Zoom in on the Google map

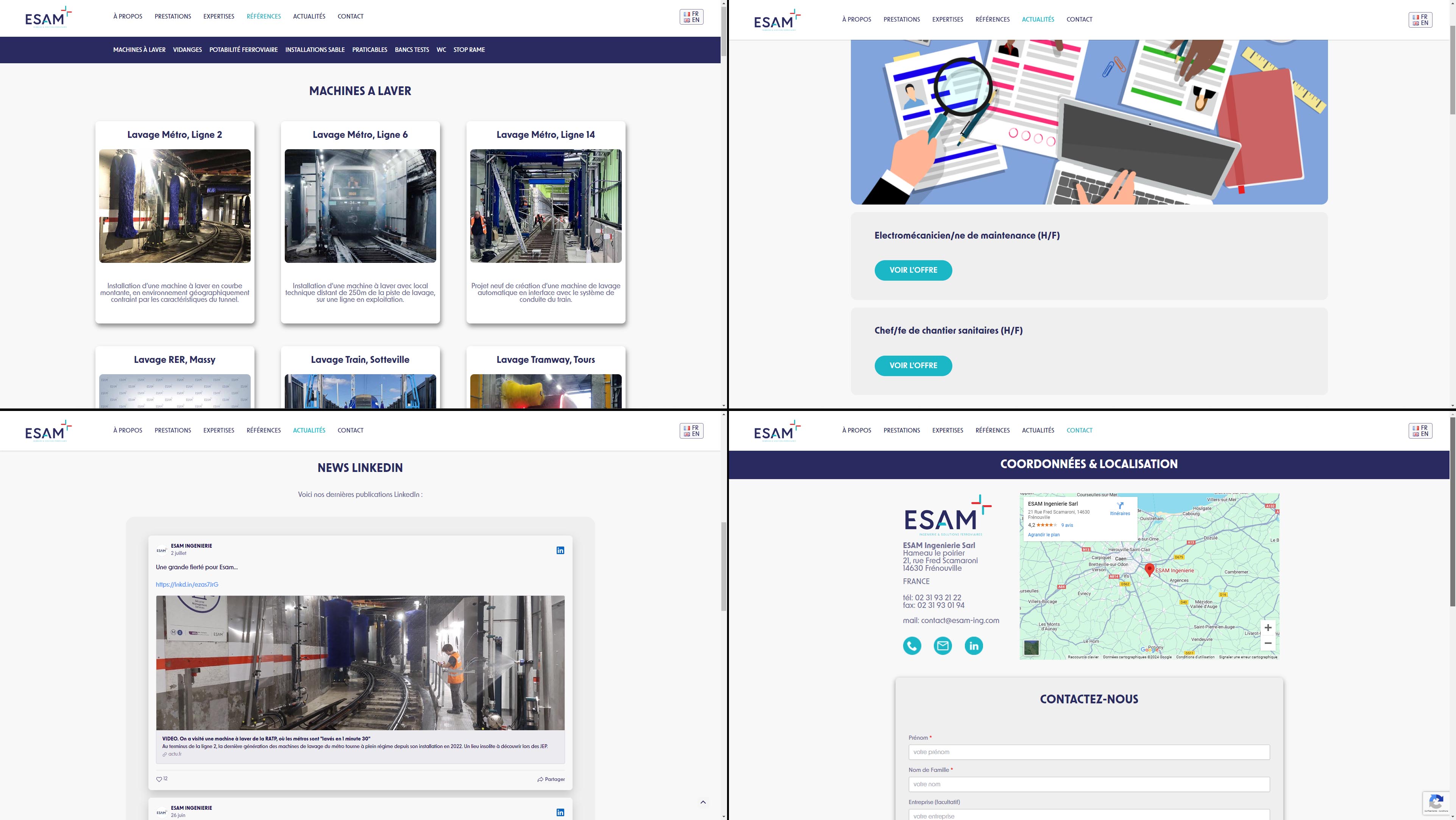[x=1268, y=628]
